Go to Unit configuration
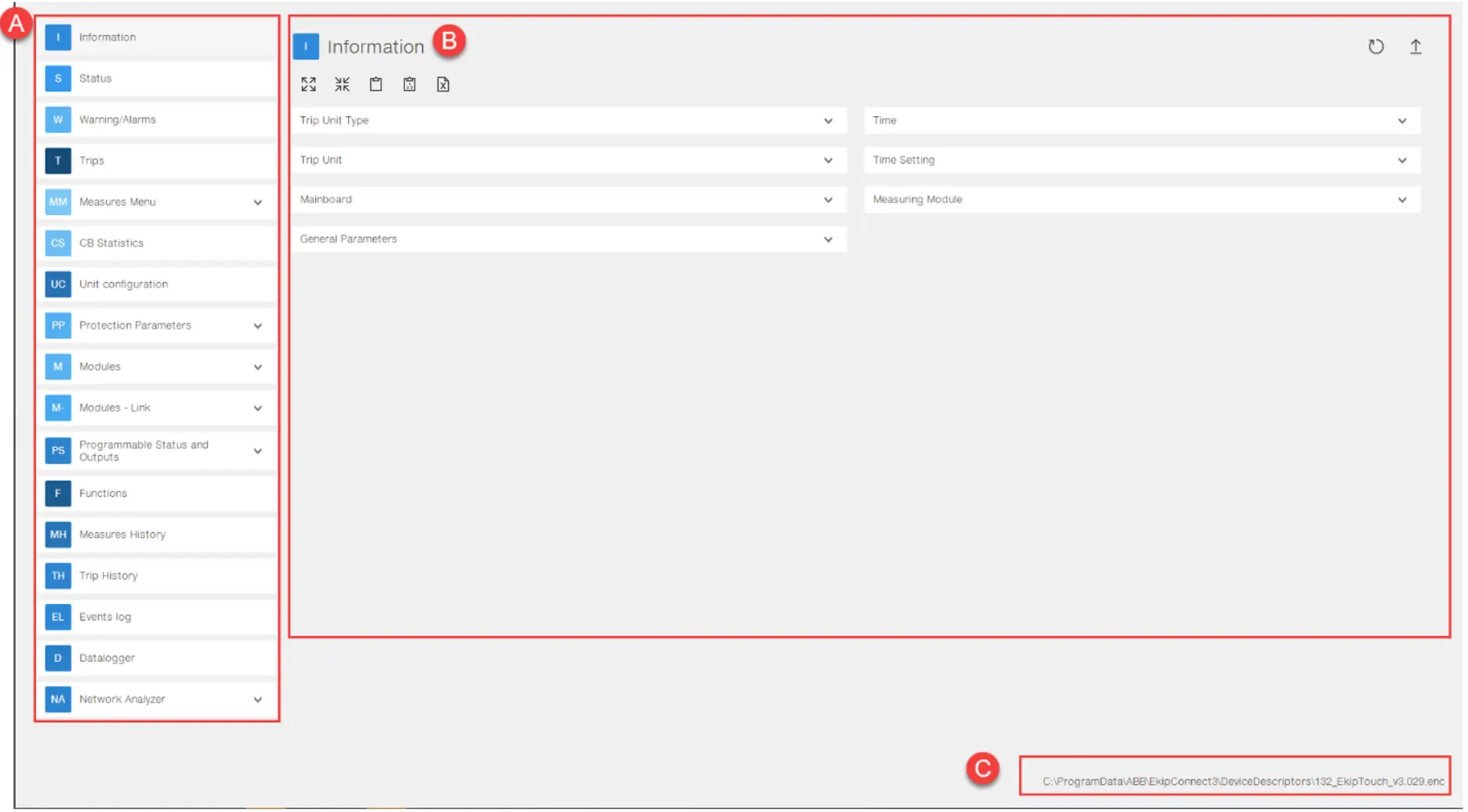 click(x=123, y=284)
